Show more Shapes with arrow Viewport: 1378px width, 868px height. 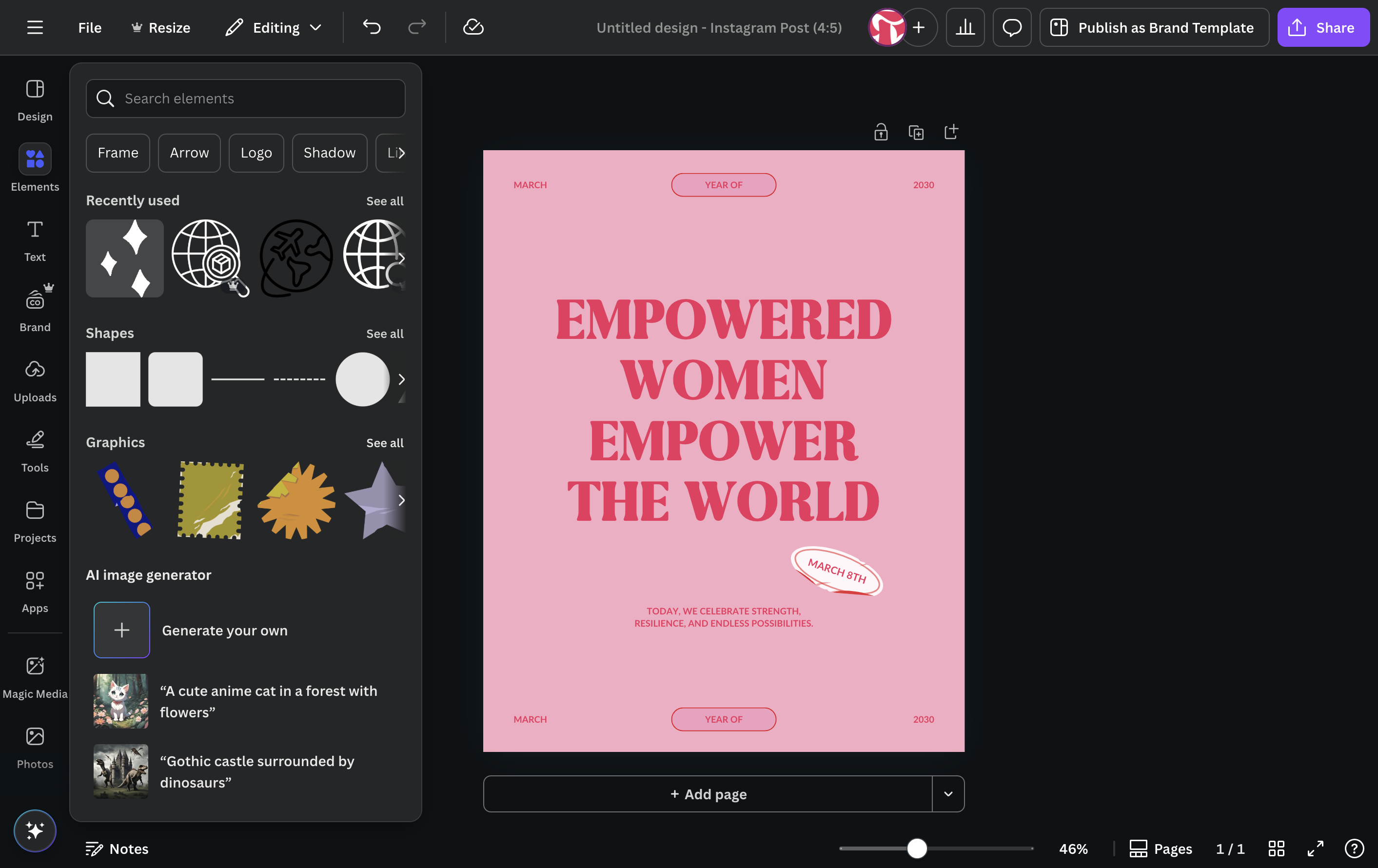pos(401,379)
